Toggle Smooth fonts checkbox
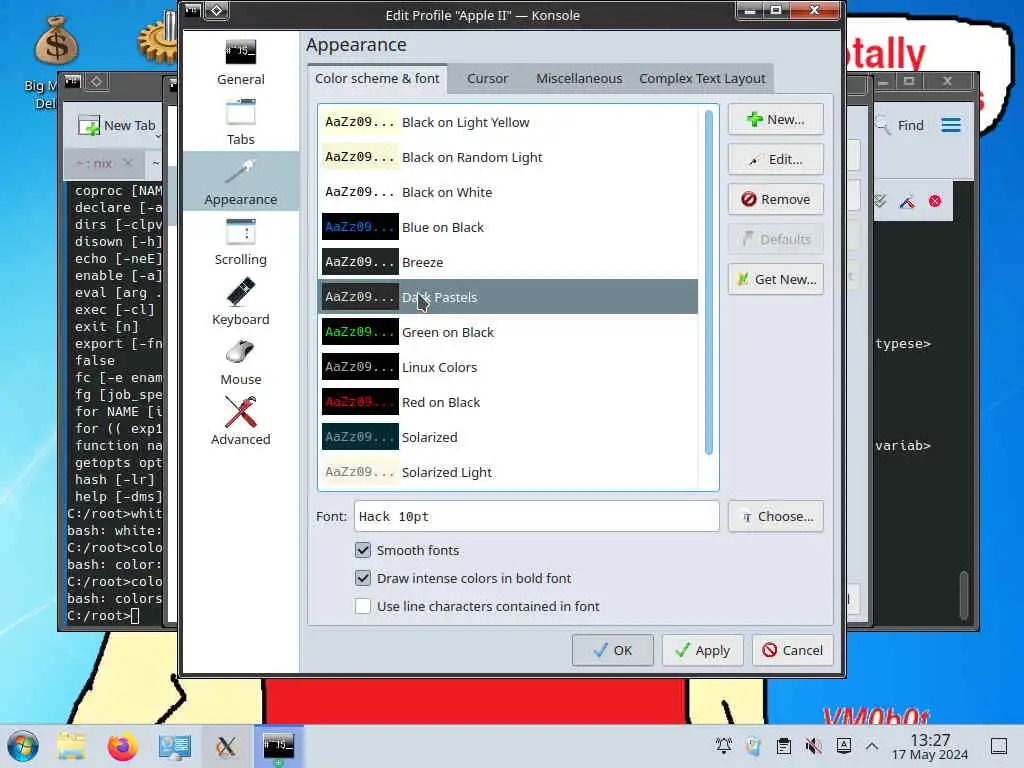 [x=362, y=550]
